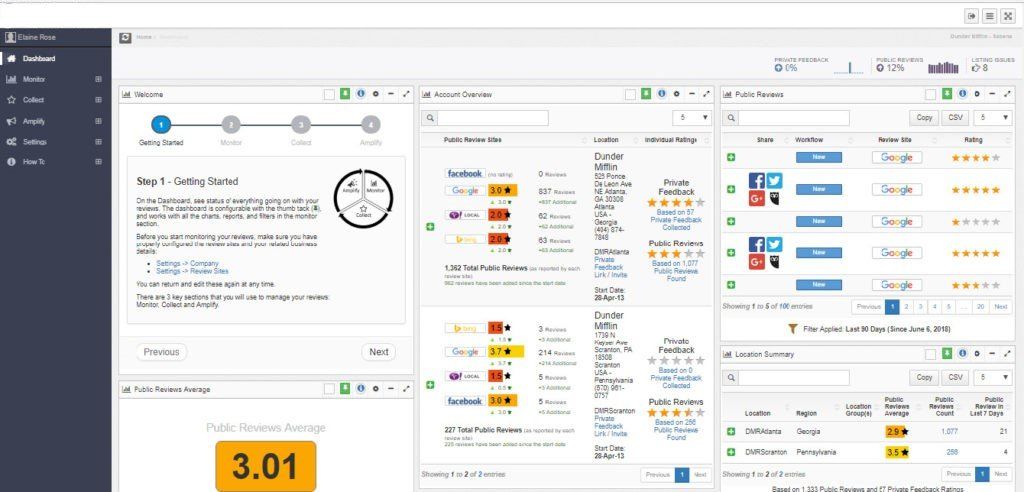Open the Settings -> Company link
The width and height of the screenshot is (1024, 492).
point(187,263)
